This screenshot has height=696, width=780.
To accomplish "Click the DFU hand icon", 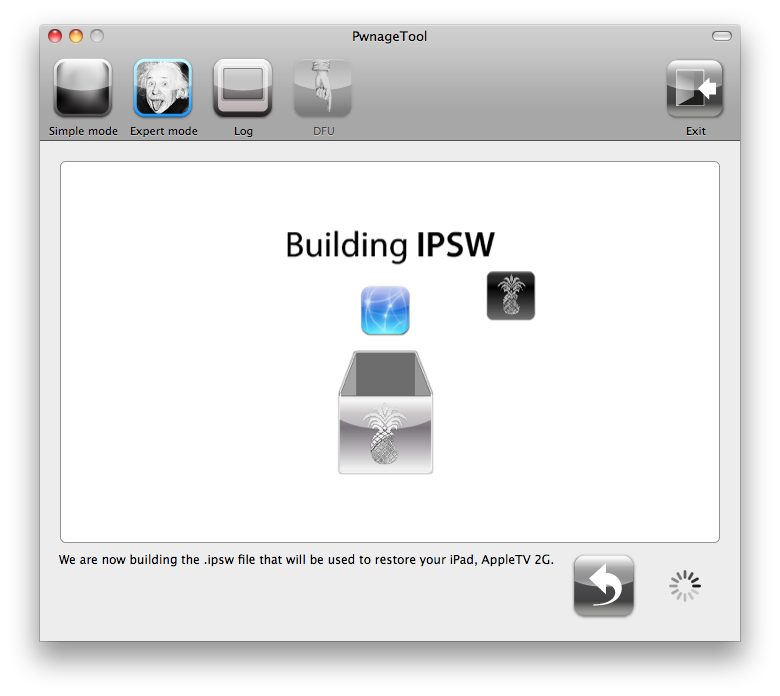I will 323,88.
